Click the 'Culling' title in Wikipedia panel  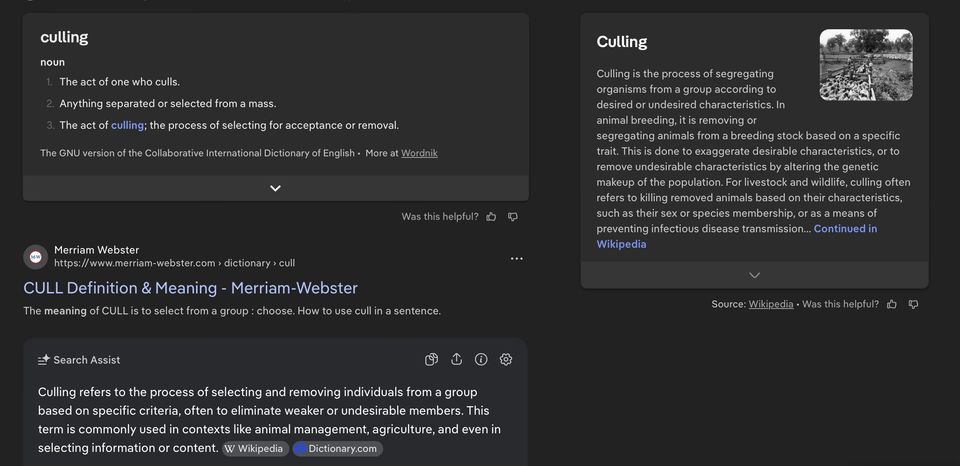[x=622, y=42]
